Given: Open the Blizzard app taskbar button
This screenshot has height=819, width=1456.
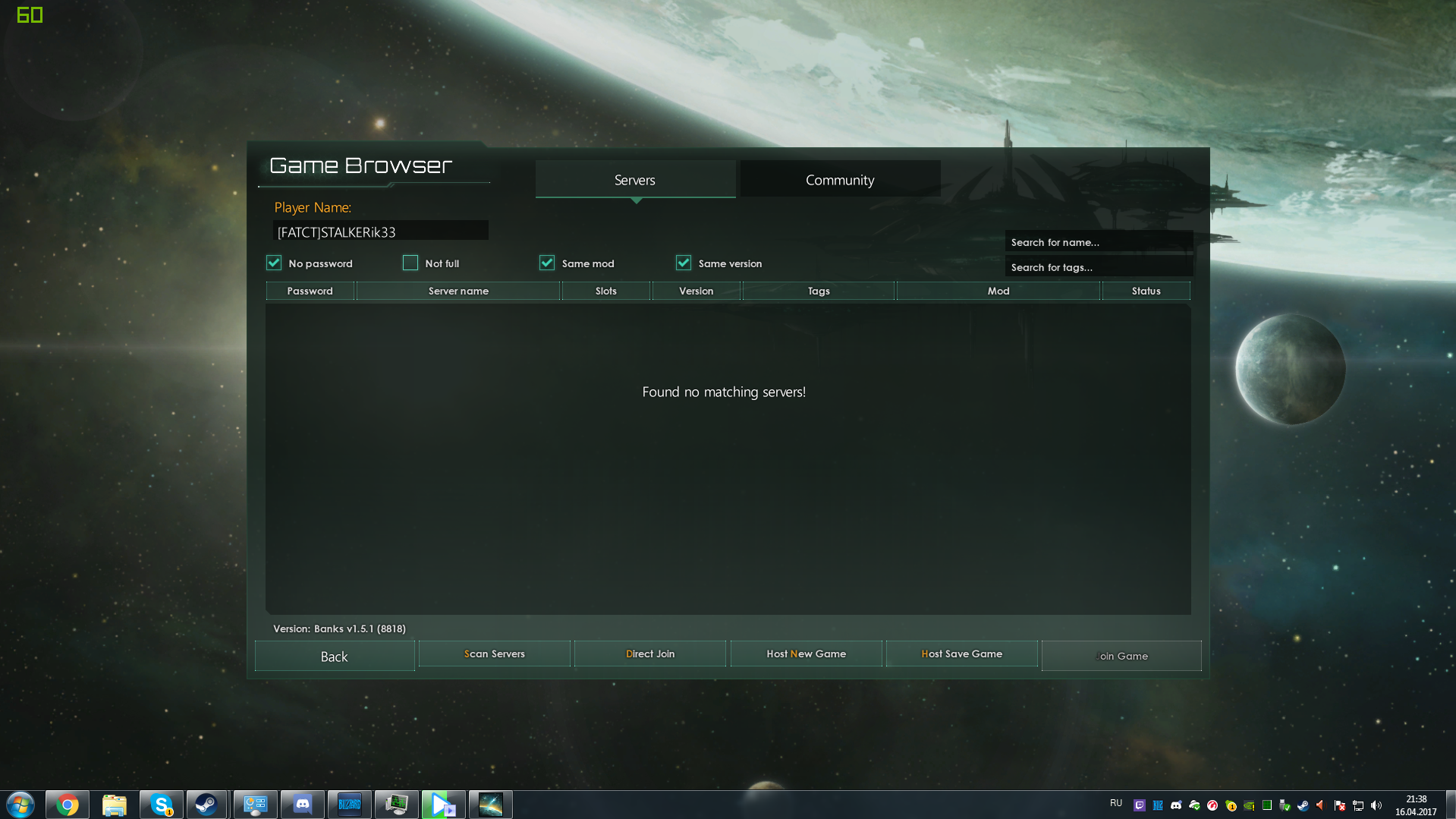Looking at the screenshot, I should click(350, 805).
